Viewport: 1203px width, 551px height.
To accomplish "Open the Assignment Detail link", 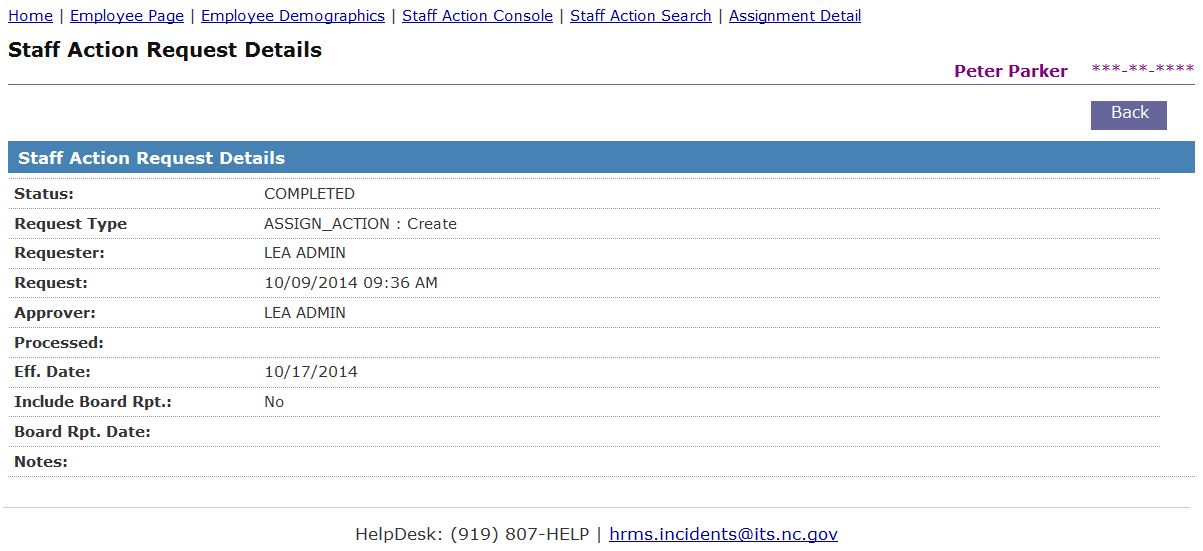I will pos(795,16).
